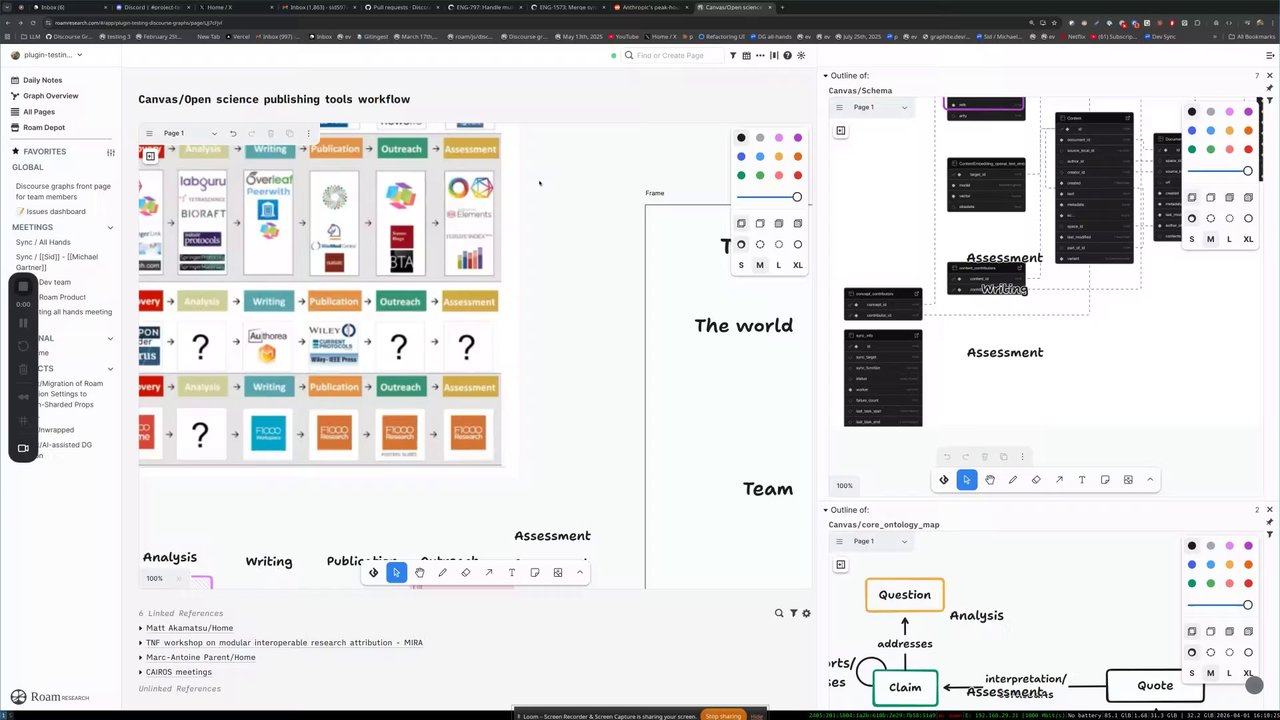
Task: Switch to the Canvas/Open science browser tab
Action: 736,7
